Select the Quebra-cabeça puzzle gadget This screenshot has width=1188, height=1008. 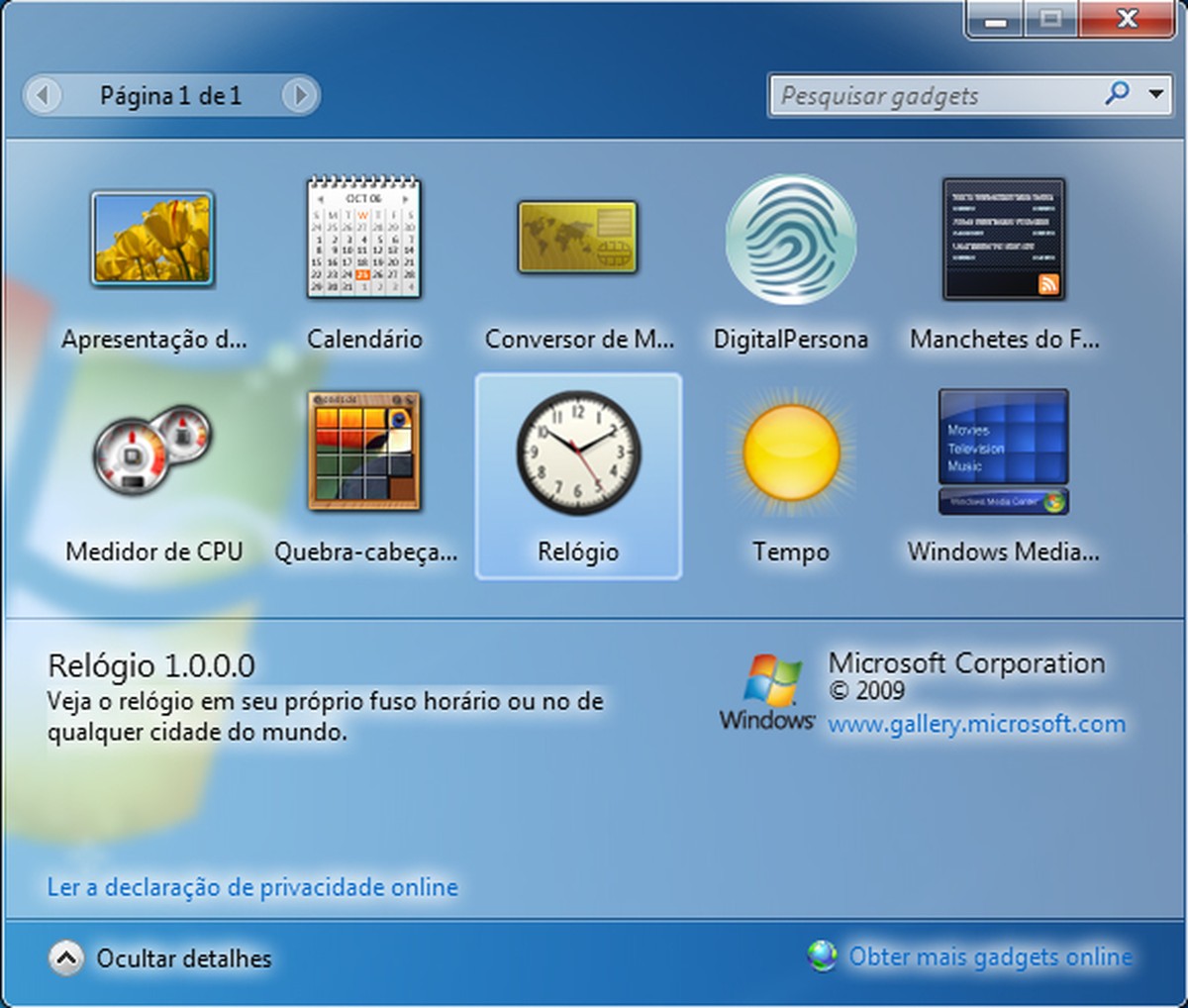coord(364,451)
